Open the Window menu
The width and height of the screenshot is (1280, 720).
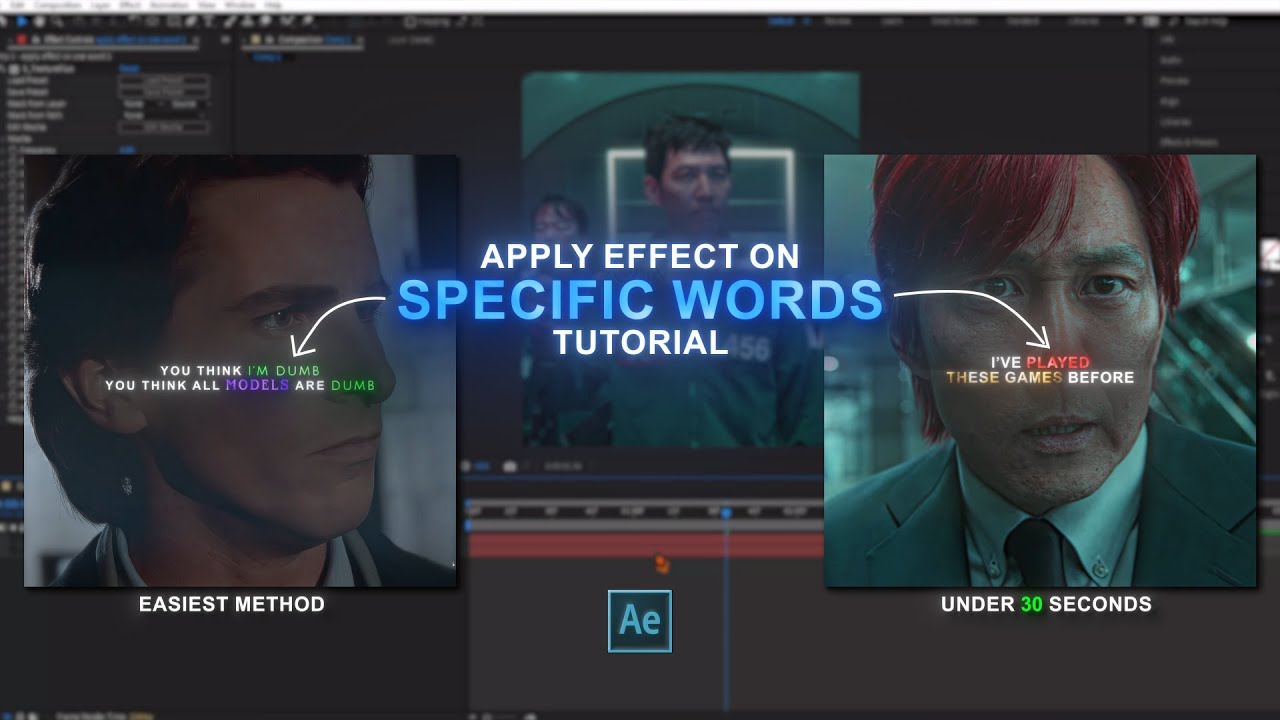(239, 5)
